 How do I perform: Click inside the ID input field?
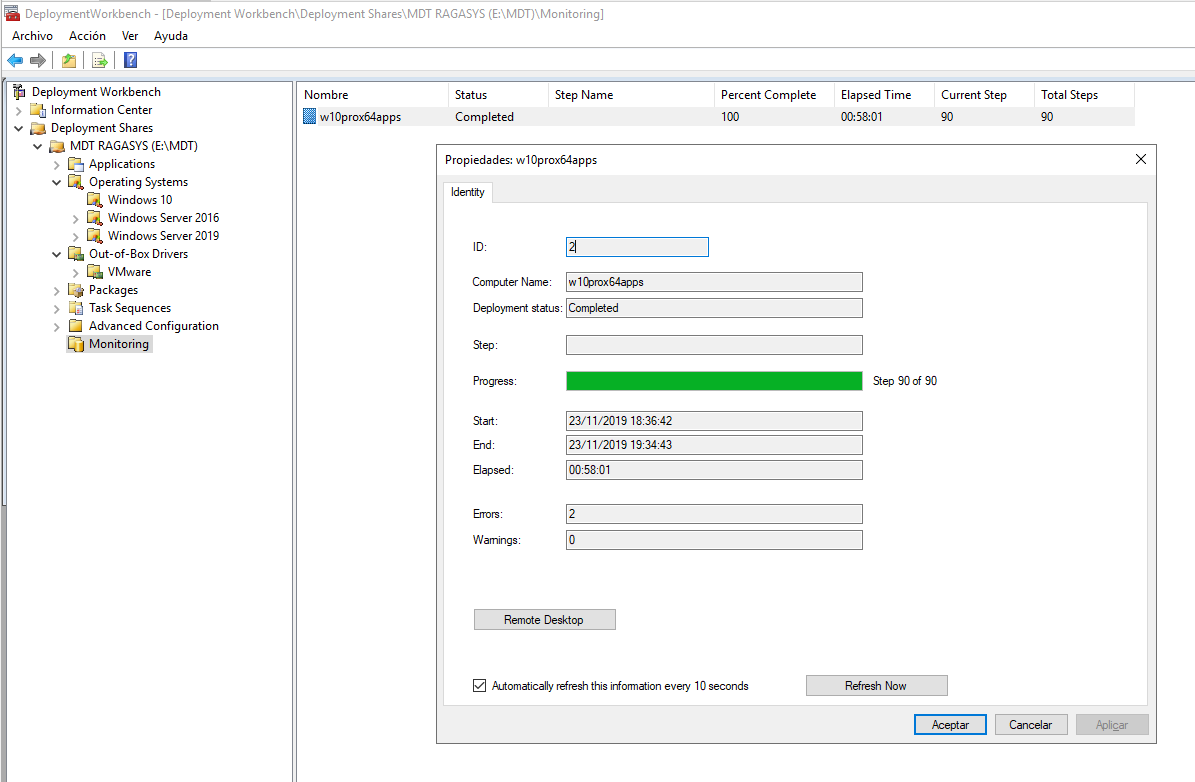pos(637,246)
